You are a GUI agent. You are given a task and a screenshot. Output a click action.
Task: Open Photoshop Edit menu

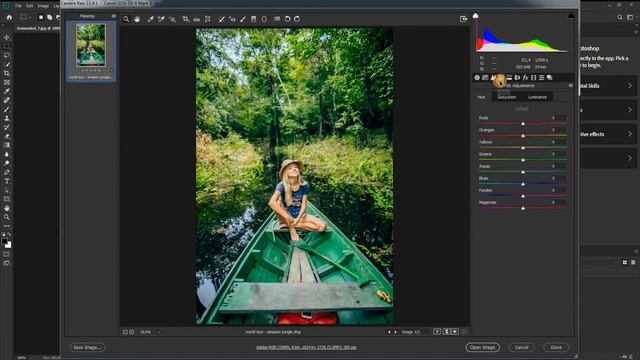point(30,6)
